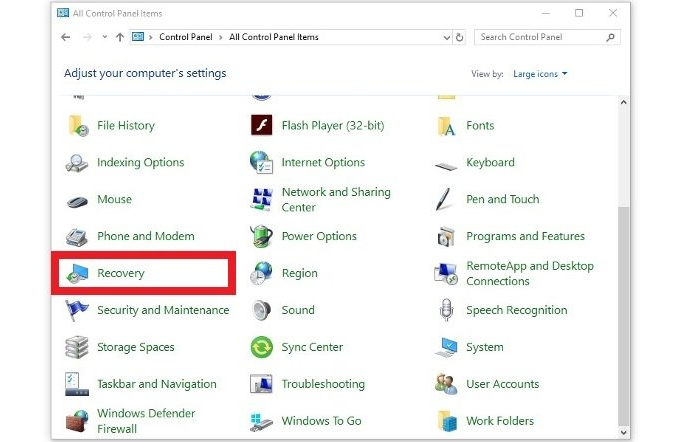Screen dimensions: 700x442
Task: Open the Taskbar and Navigation link text
Action: point(157,384)
